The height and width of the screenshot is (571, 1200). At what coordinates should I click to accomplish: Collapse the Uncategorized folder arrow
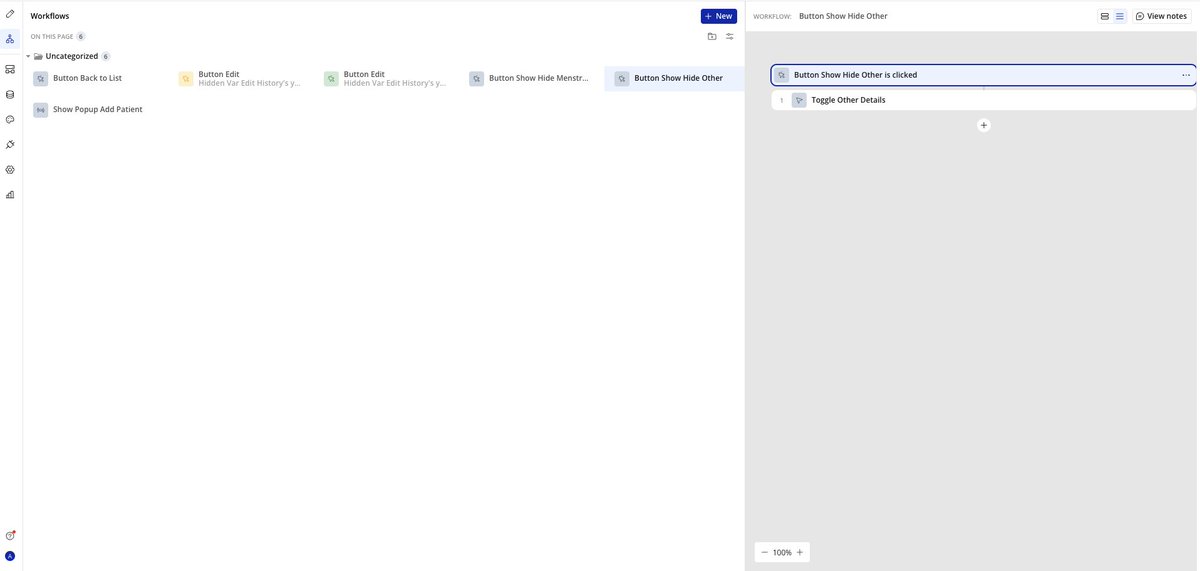pos(28,56)
